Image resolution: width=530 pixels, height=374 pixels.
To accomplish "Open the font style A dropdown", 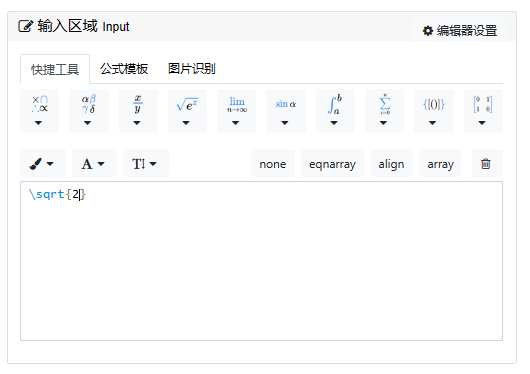I will pyautogui.click(x=94, y=163).
